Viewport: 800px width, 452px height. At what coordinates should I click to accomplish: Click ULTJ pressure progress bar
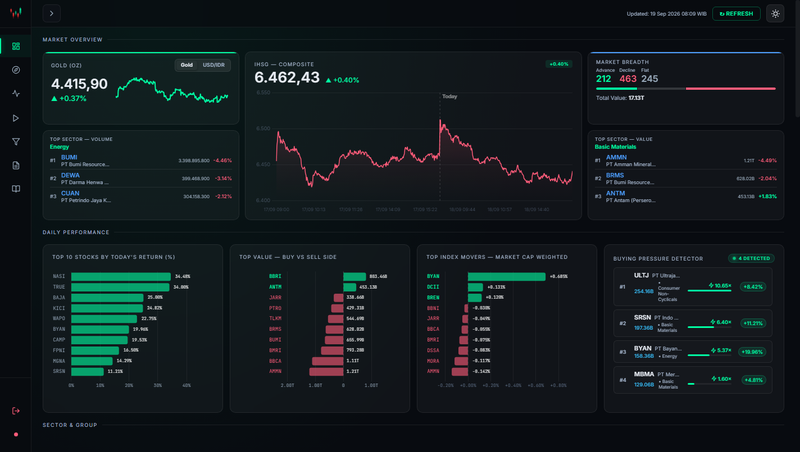pos(709,291)
